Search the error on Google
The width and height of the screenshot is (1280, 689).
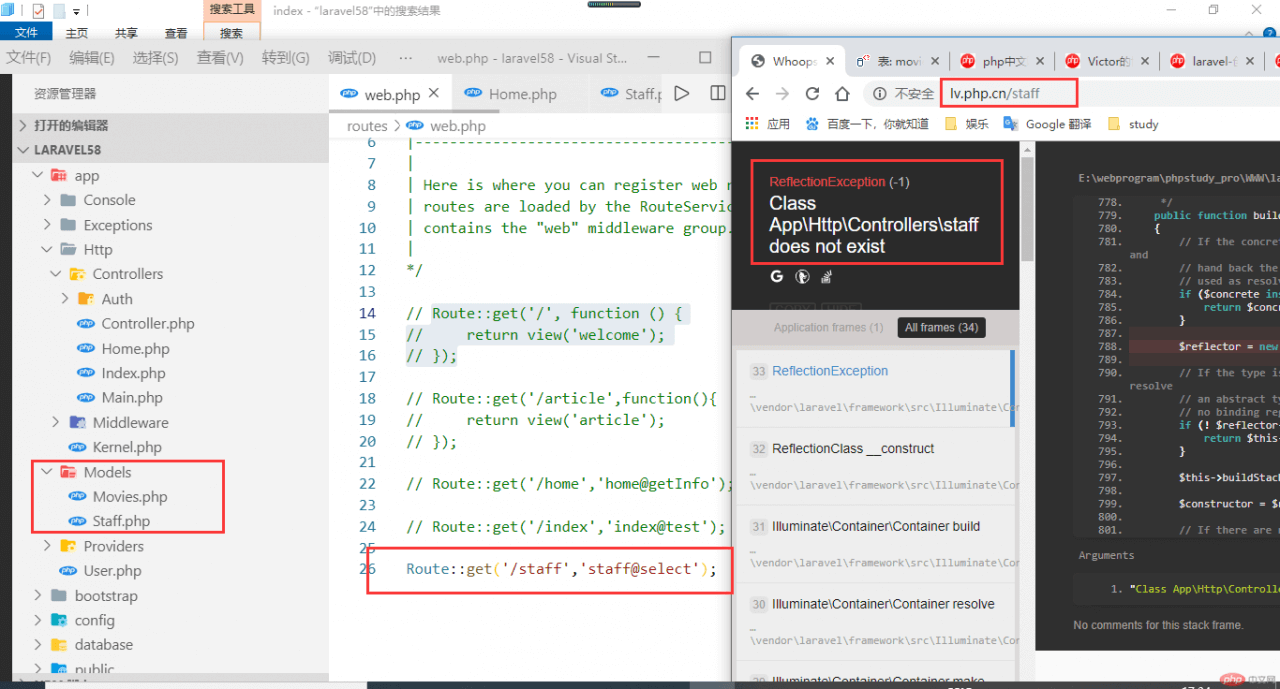(777, 276)
